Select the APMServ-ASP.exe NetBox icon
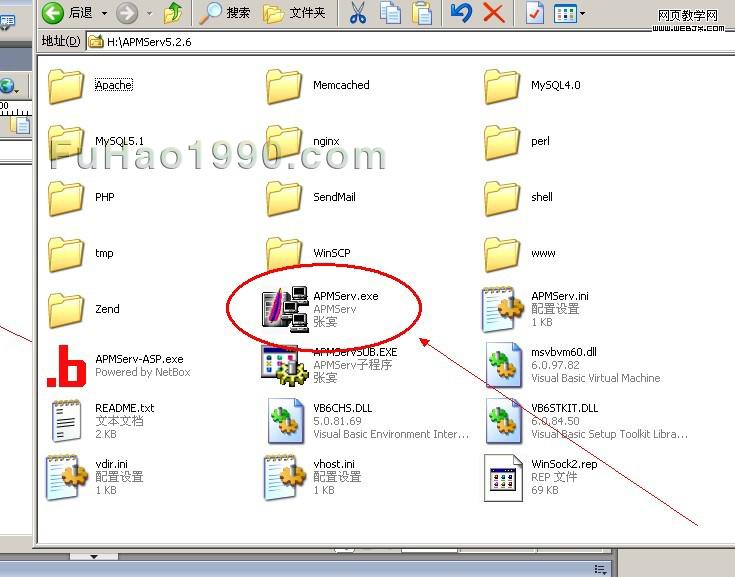 (67, 366)
